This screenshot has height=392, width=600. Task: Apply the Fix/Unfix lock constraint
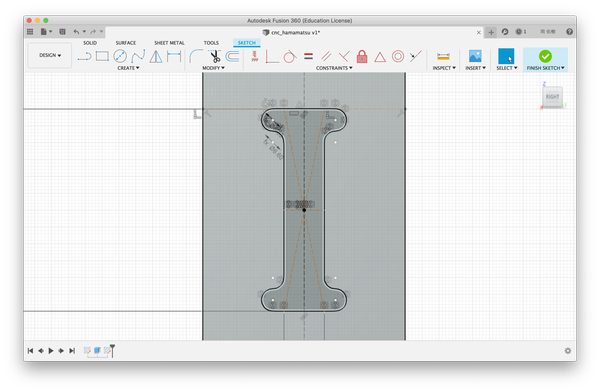[362, 57]
